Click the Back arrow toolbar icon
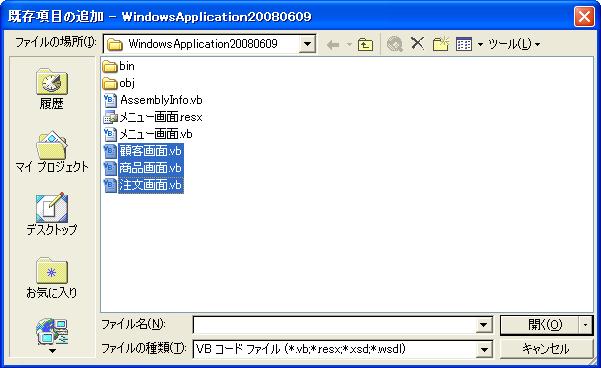Image resolution: width=601 pixels, height=368 pixels. point(333,45)
